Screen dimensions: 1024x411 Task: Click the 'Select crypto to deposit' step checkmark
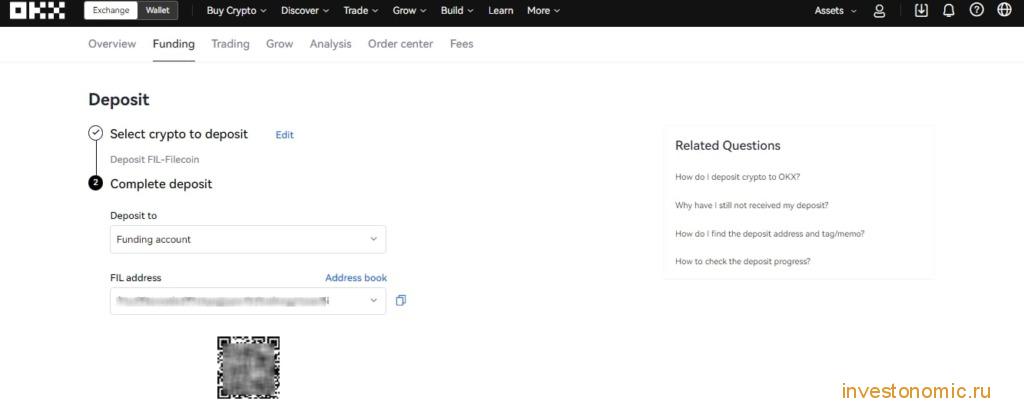click(95, 134)
